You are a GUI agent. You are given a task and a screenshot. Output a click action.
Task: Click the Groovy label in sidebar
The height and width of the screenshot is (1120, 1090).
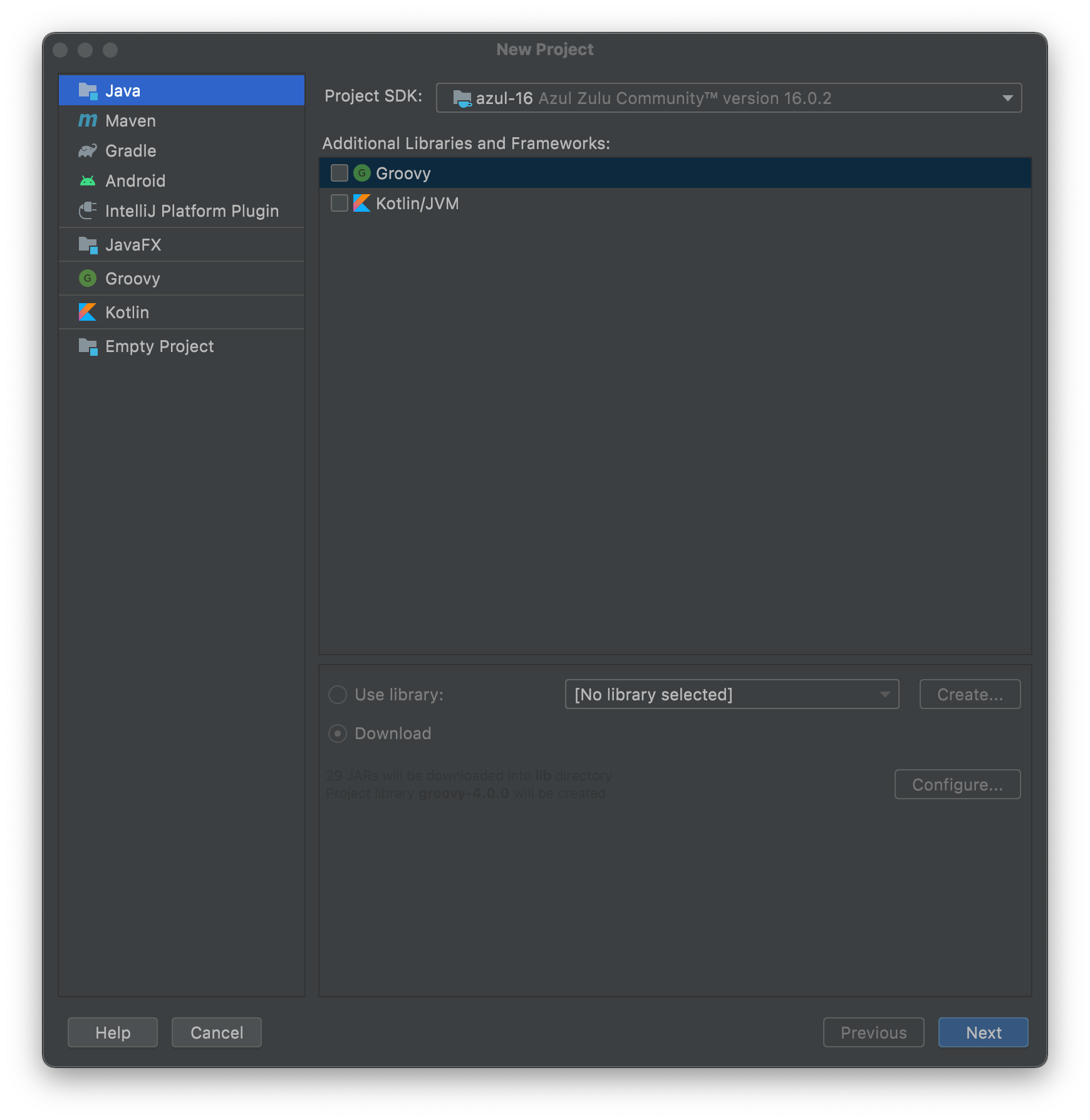tap(133, 279)
